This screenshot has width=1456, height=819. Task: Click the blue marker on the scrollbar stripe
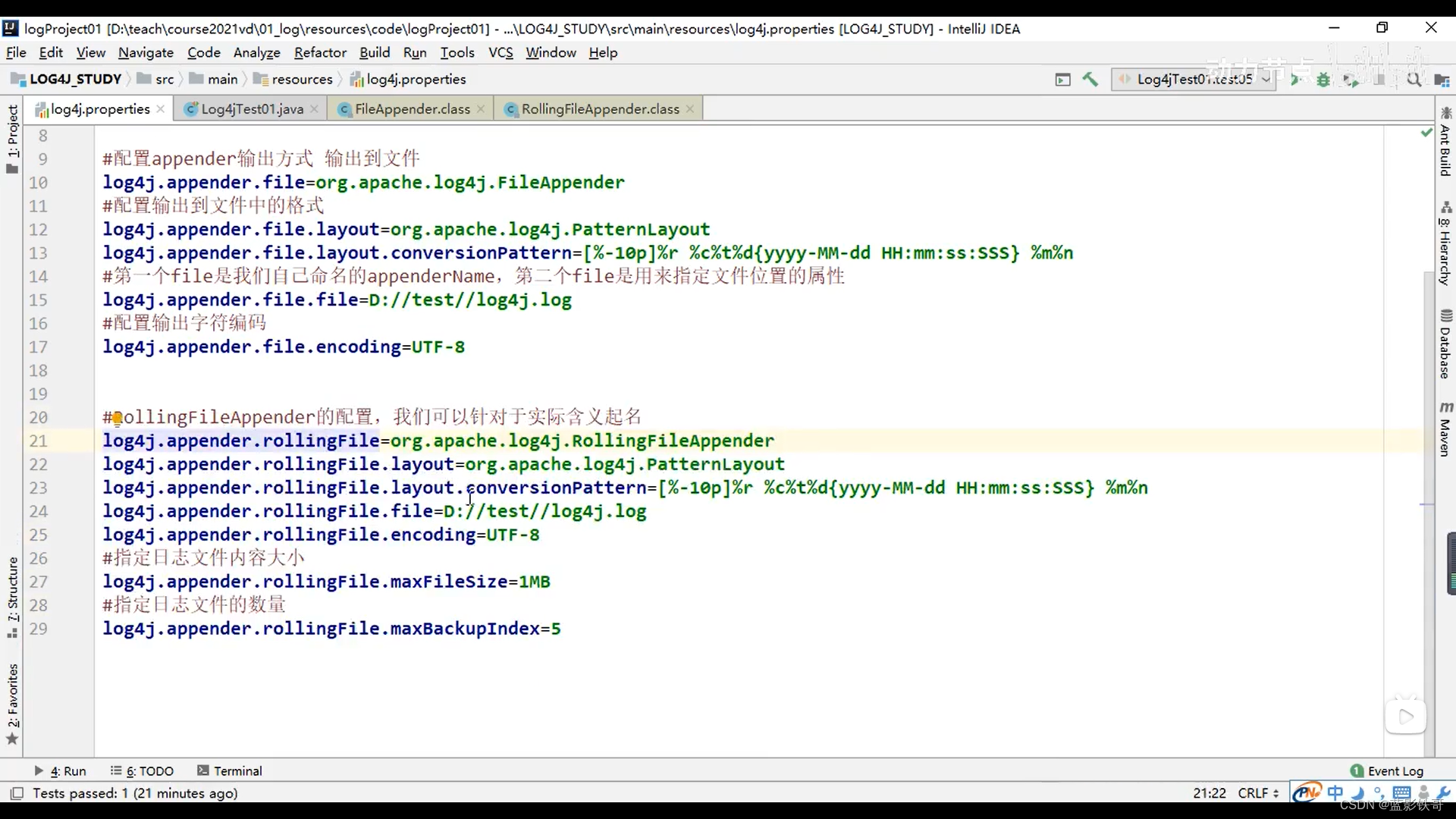click(1427, 504)
